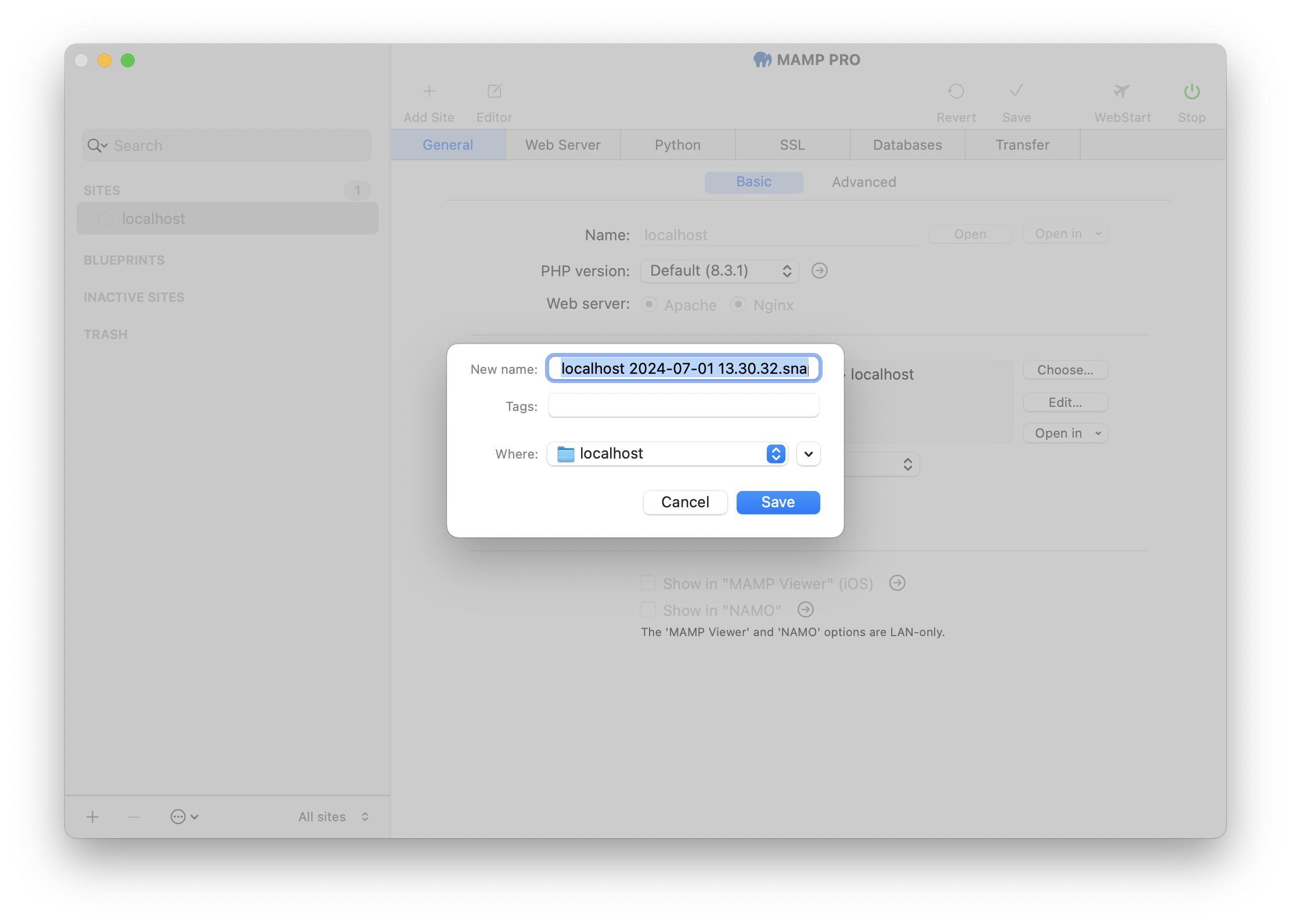The width and height of the screenshot is (1291, 924).
Task: Select the Nginx radio button
Action: point(738,304)
